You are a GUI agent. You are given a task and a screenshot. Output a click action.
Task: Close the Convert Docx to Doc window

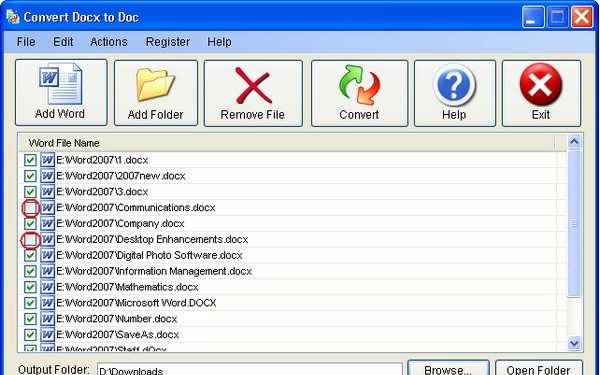(x=582, y=17)
